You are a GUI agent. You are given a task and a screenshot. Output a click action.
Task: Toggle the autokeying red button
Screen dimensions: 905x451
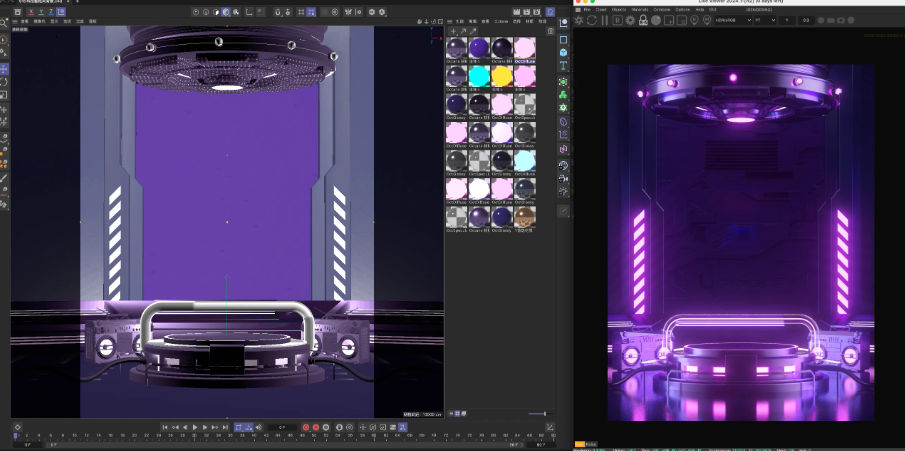click(316, 427)
